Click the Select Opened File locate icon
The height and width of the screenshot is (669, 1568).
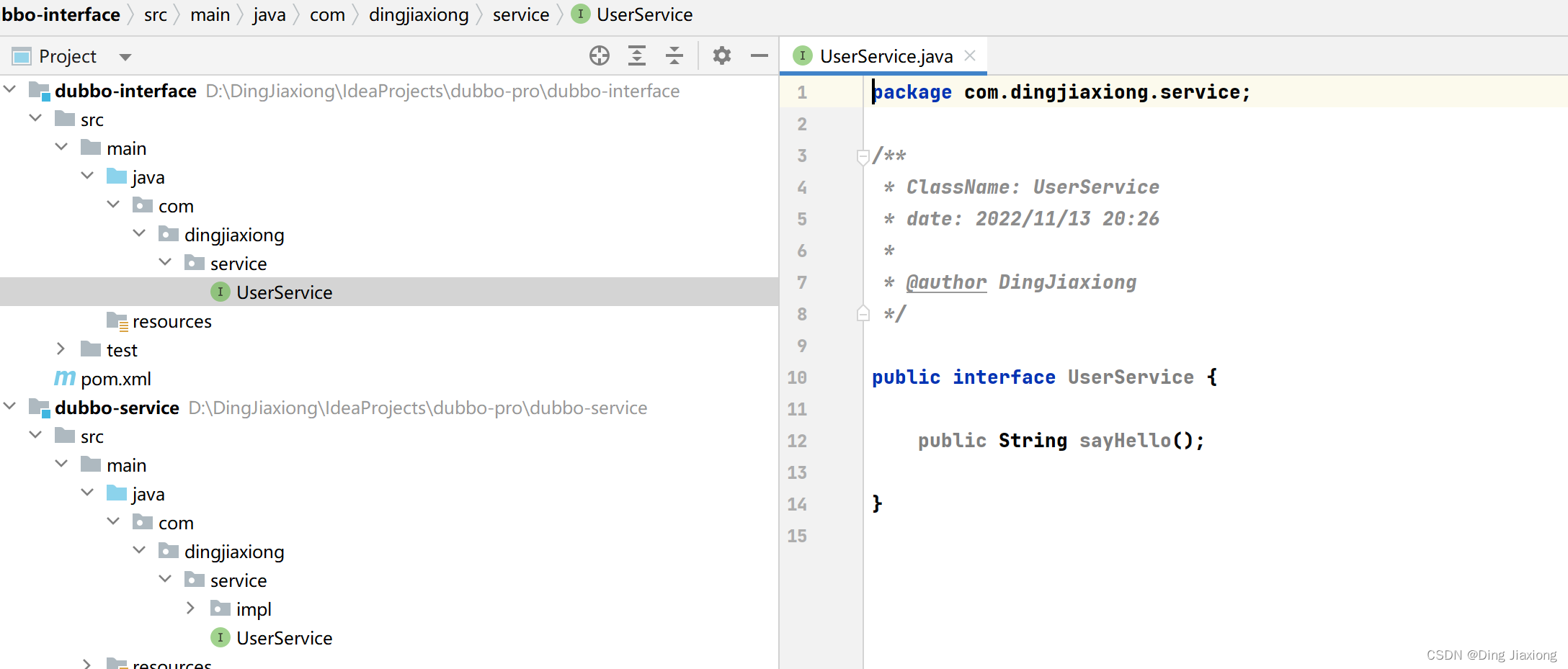(599, 55)
